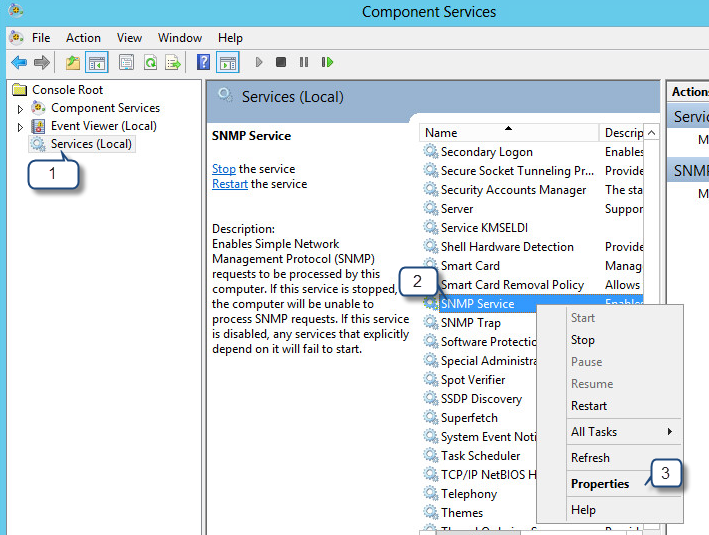
Task: Click the Event Viewer (Local) tree icon
Action: [38, 126]
